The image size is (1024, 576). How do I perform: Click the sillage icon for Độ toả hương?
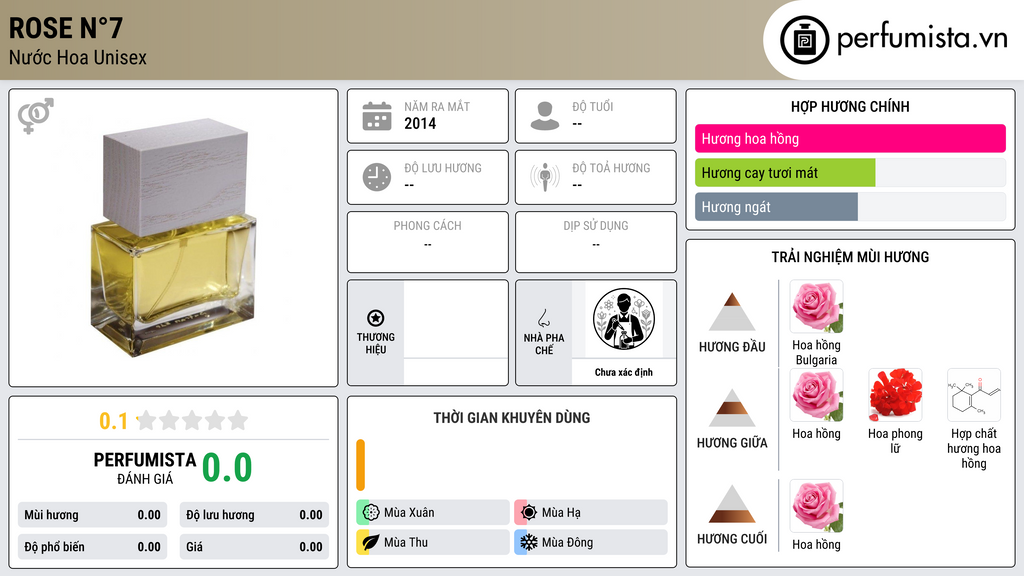[545, 177]
